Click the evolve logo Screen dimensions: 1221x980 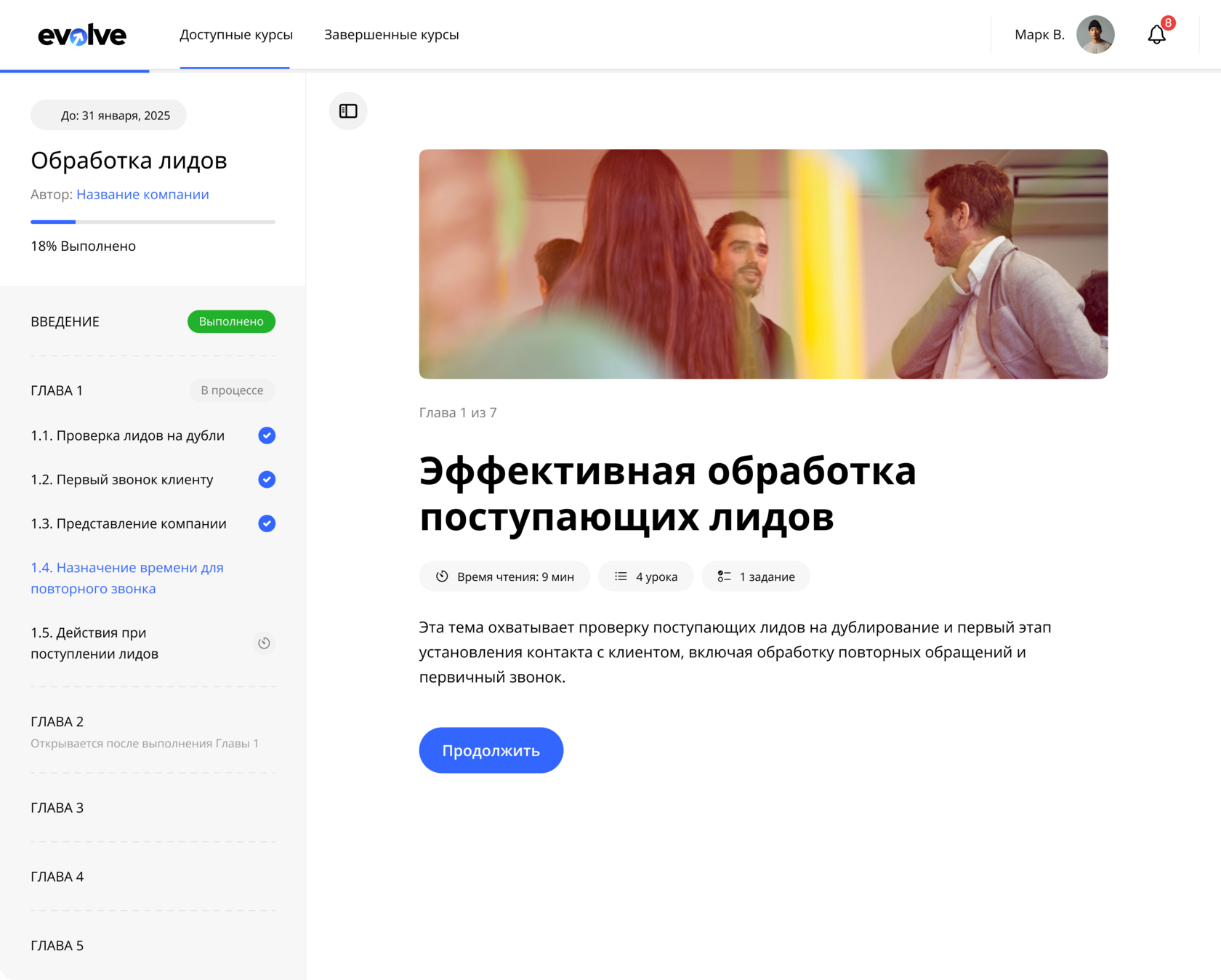(81, 34)
